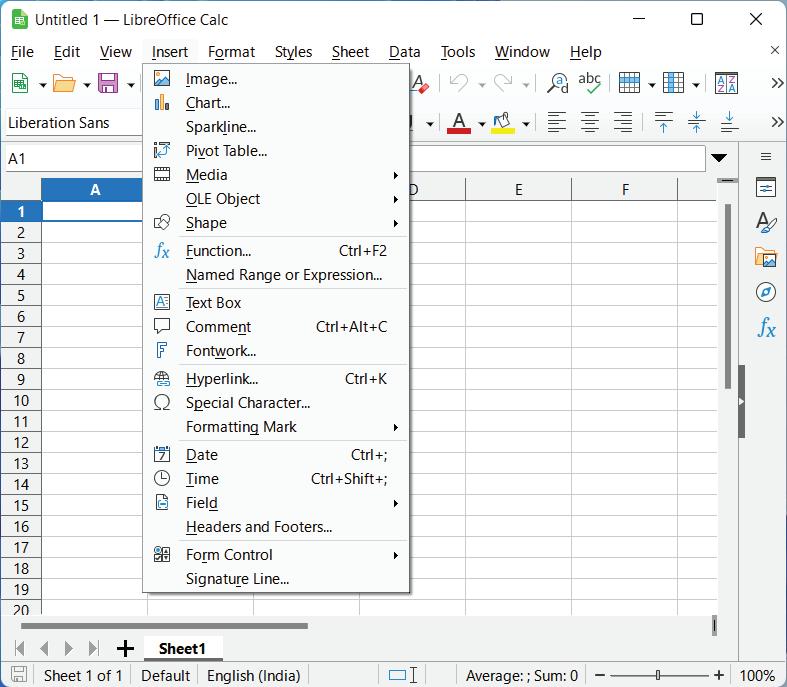
Task: Click the Undo arrow icon
Action: pos(459,83)
